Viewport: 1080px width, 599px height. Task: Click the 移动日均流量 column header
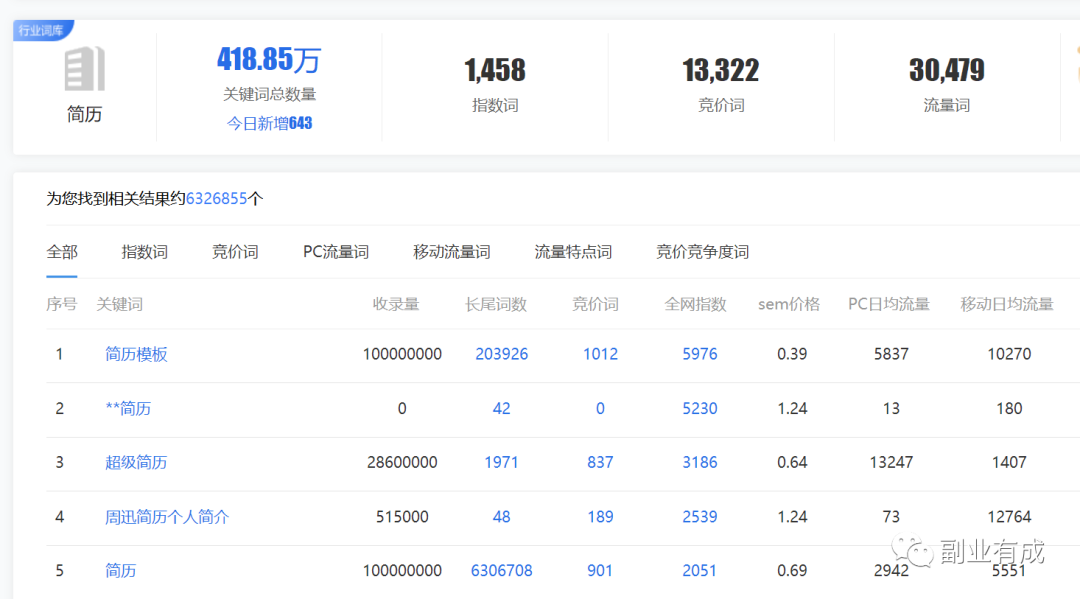coord(1007,304)
